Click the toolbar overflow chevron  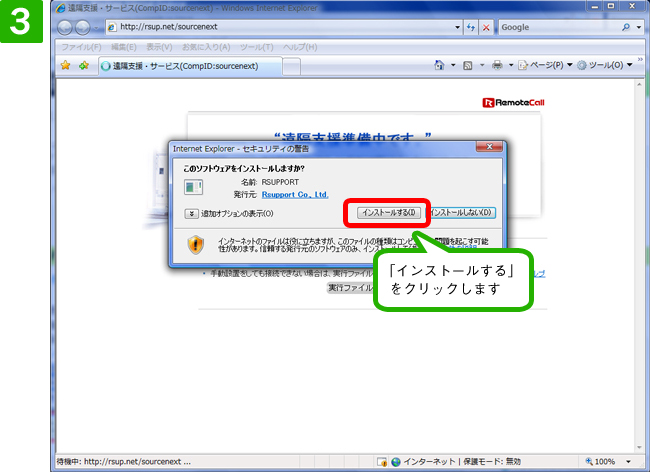pyautogui.click(x=640, y=60)
